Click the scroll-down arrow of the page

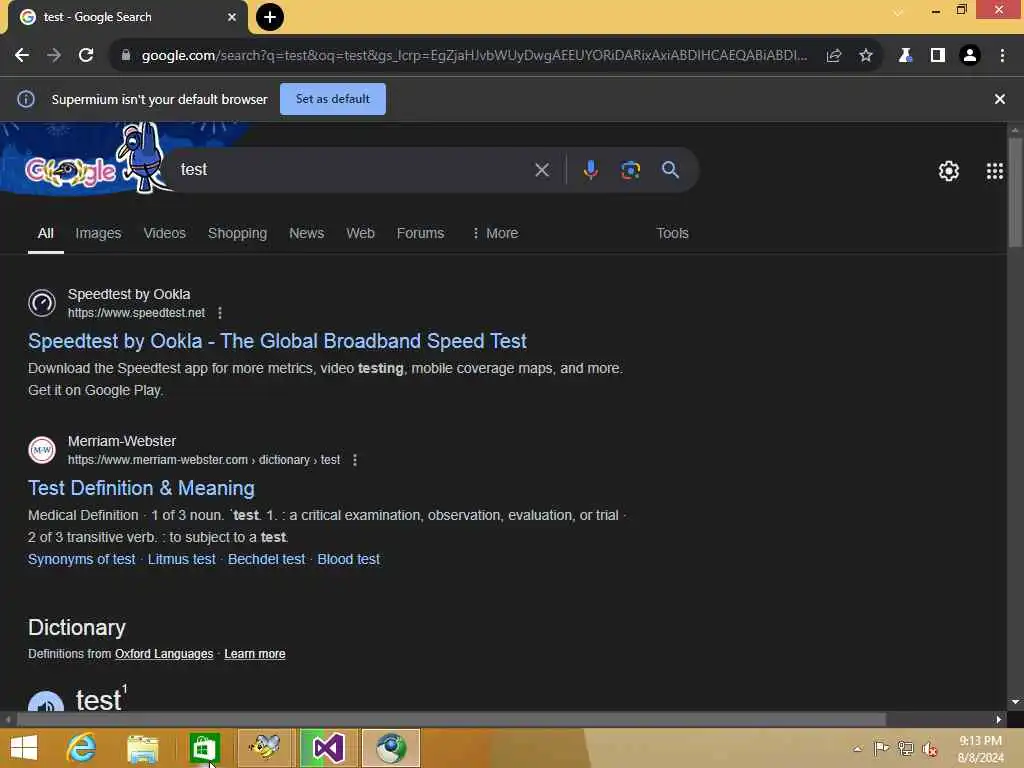point(1015,702)
